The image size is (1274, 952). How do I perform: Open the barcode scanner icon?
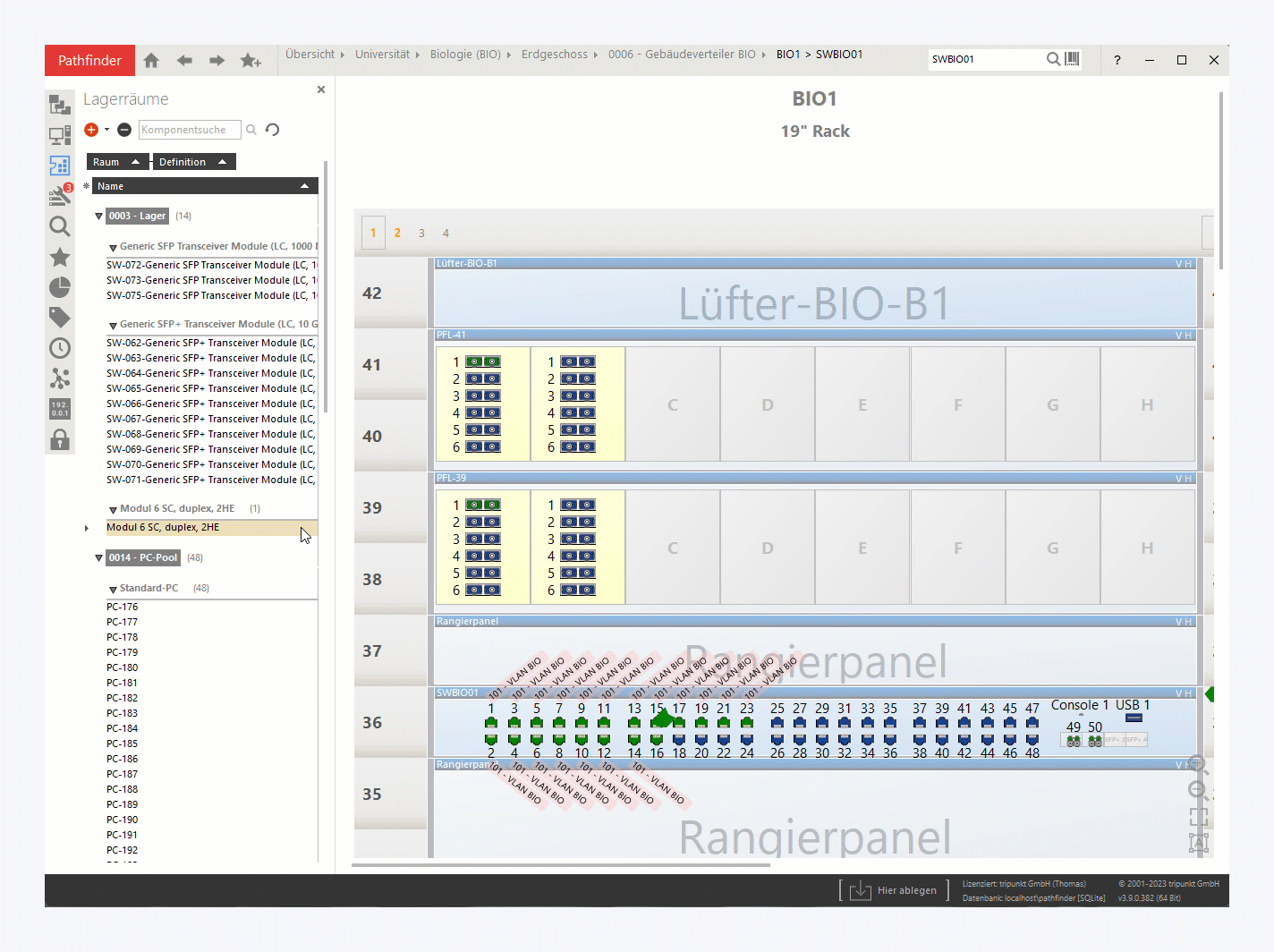click(1072, 59)
